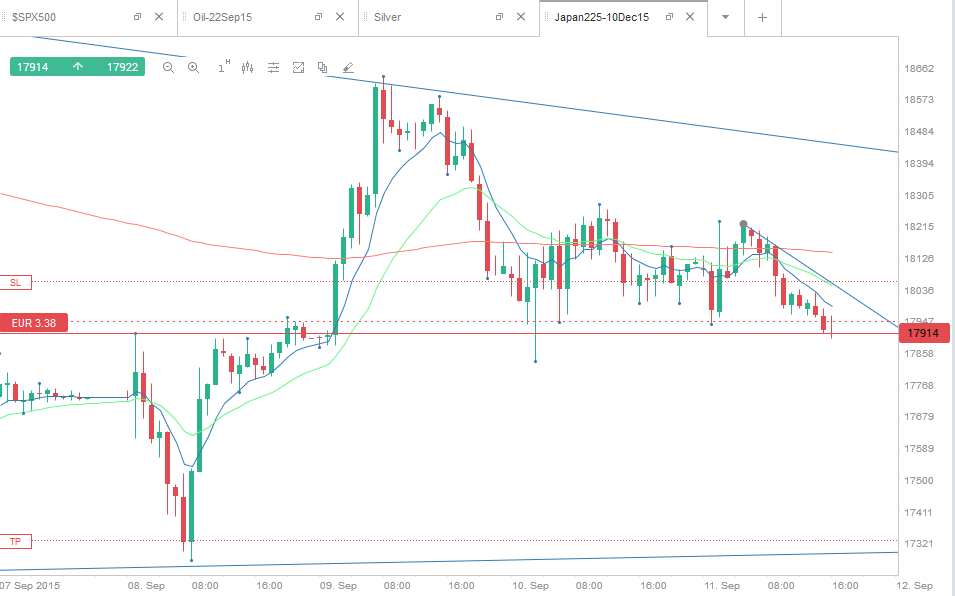
Task: Click the 17500 price axis label
Action: [x=918, y=480]
